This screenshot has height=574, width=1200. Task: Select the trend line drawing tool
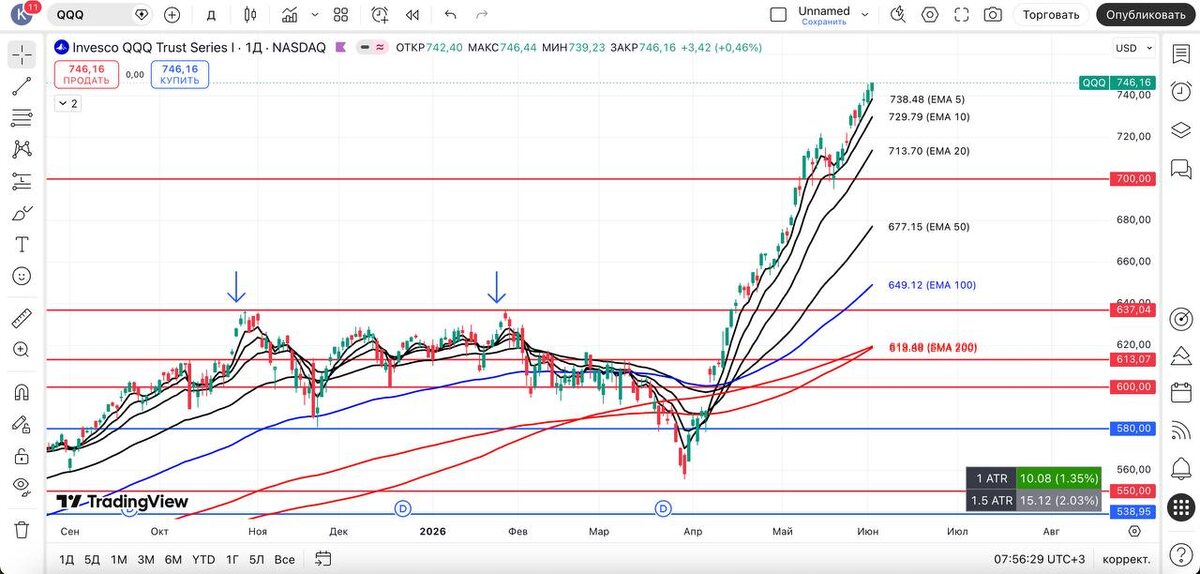click(22, 87)
